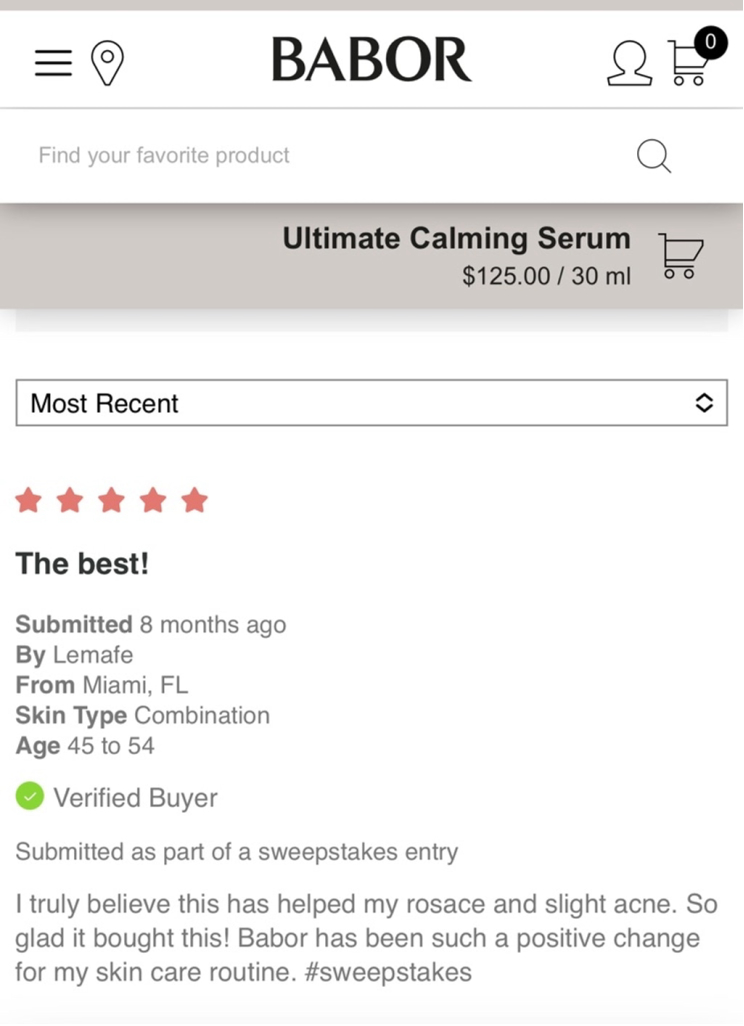
Task: Click the review title The best!
Action: click(82, 563)
